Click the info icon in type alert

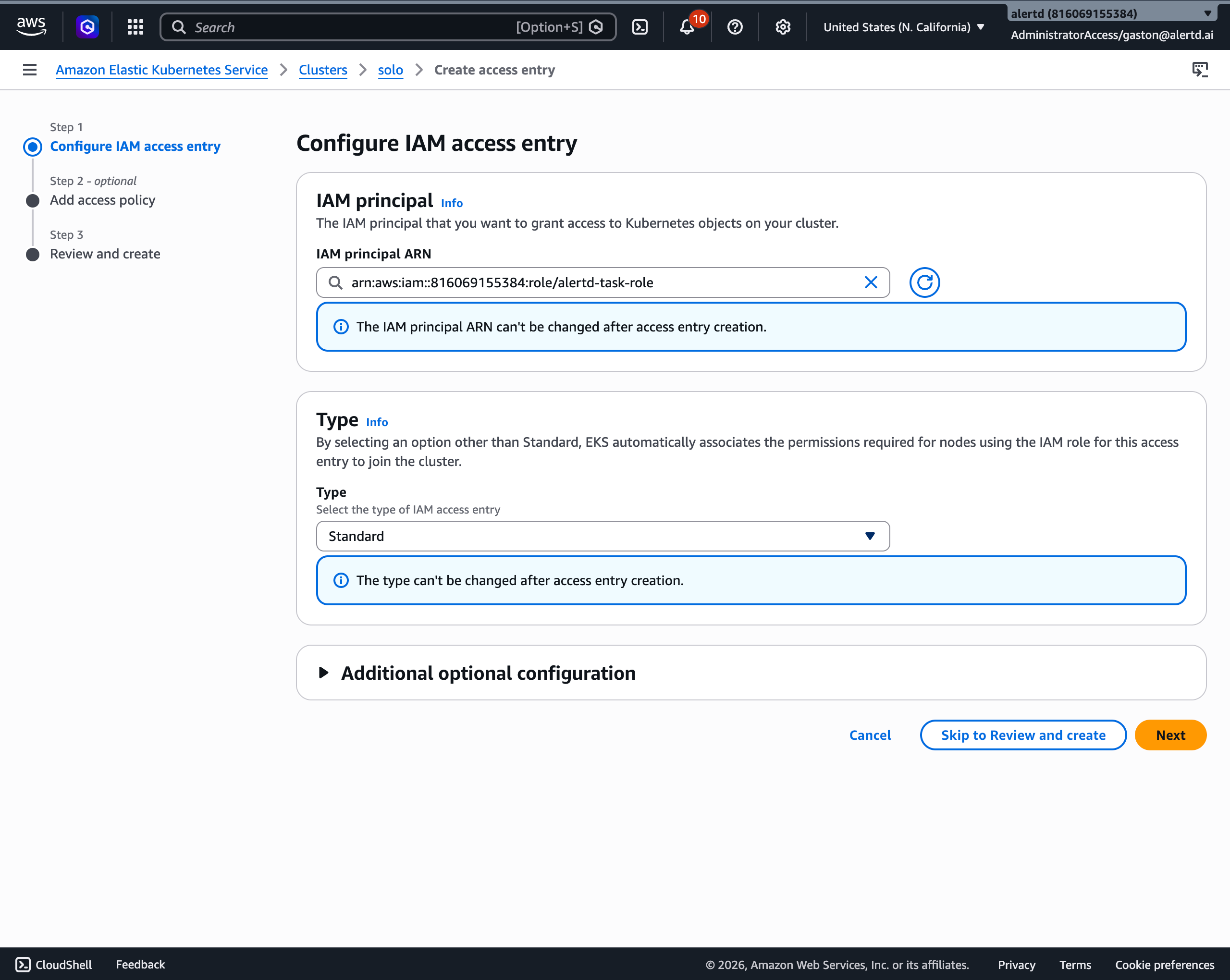coord(341,581)
